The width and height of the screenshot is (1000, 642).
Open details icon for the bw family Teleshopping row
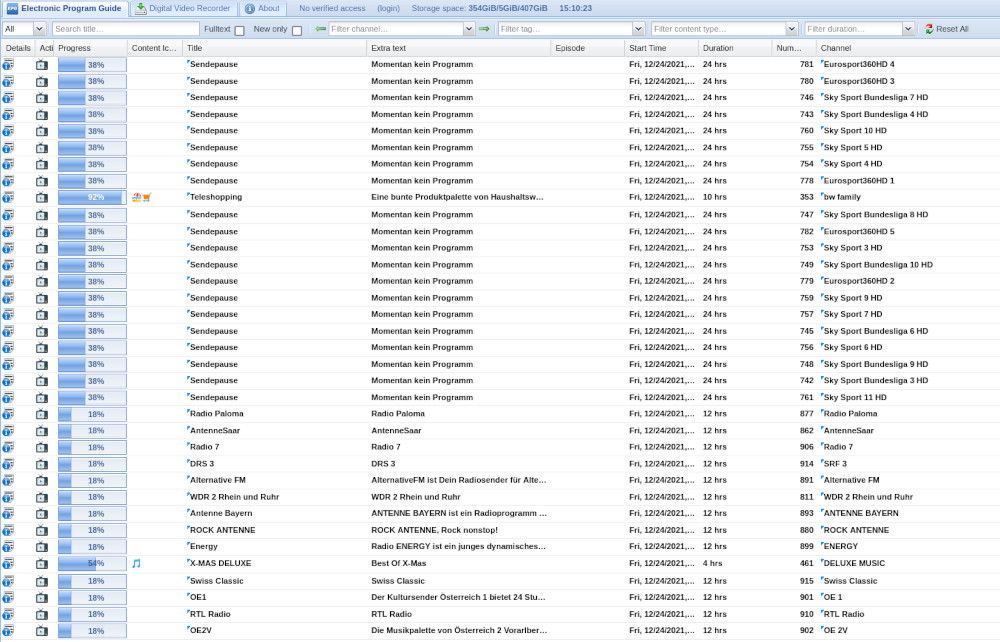(8, 198)
